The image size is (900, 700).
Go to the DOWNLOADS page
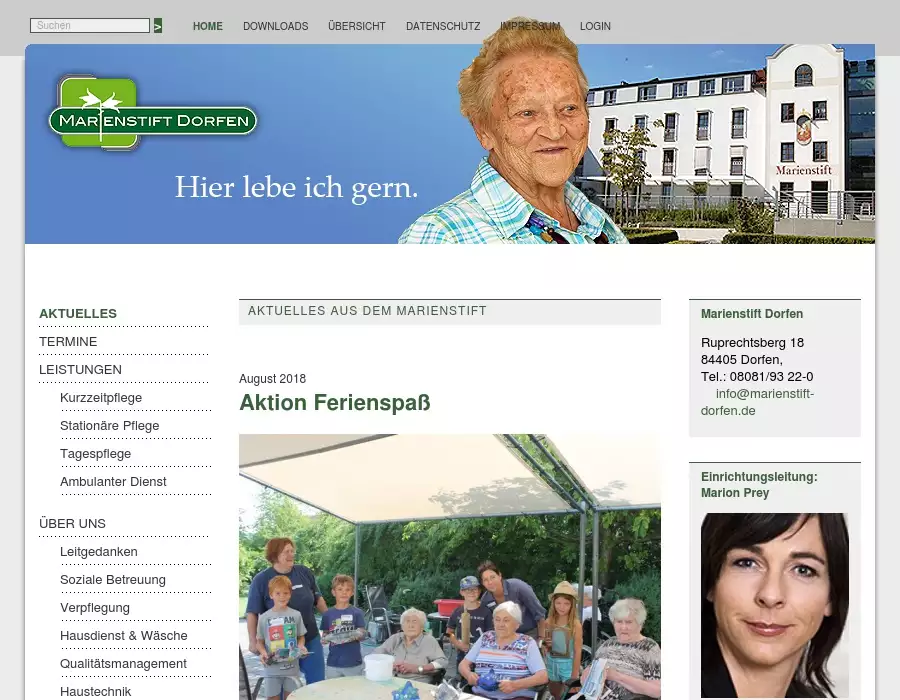276,26
